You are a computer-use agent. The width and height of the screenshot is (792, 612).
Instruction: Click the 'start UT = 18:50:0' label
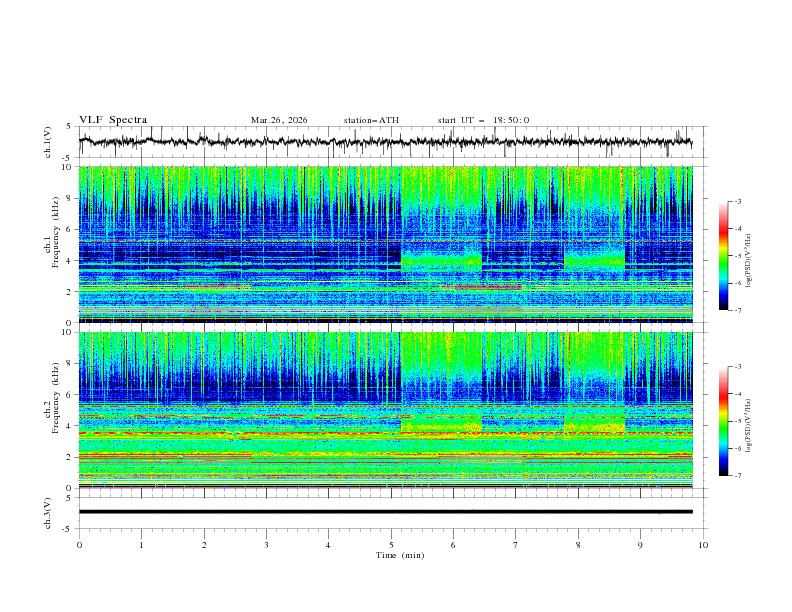point(483,120)
